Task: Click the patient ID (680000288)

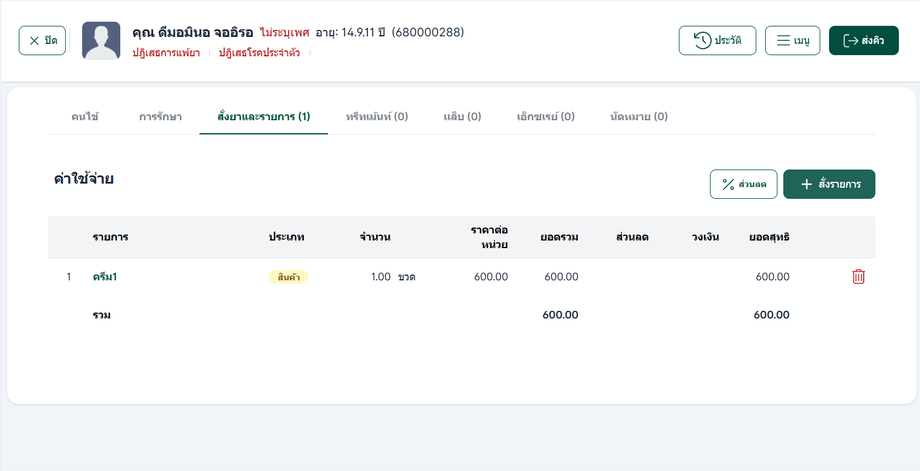Action: (x=428, y=32)
